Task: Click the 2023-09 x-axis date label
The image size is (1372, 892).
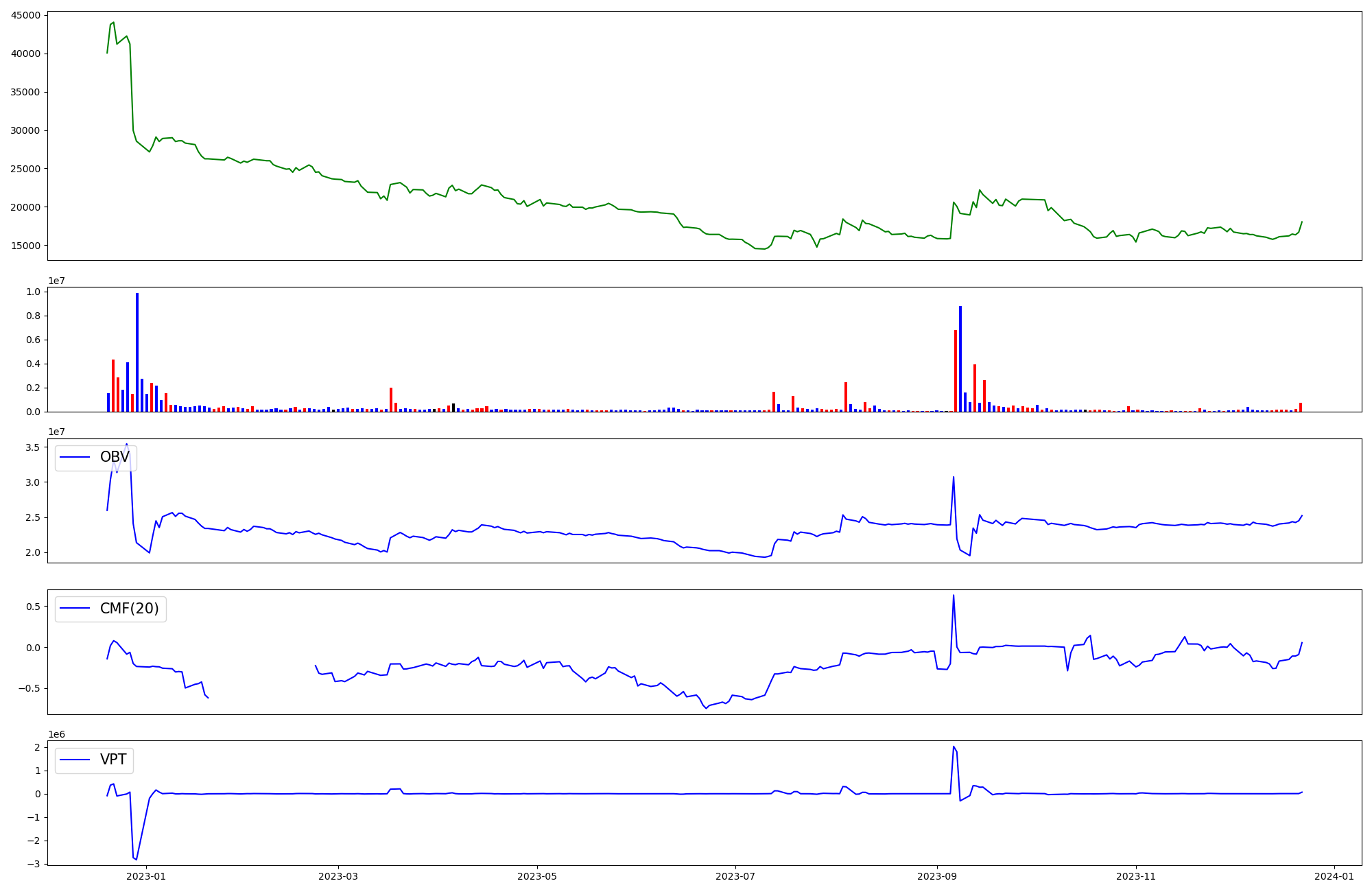Action: (x=937, y=876)
